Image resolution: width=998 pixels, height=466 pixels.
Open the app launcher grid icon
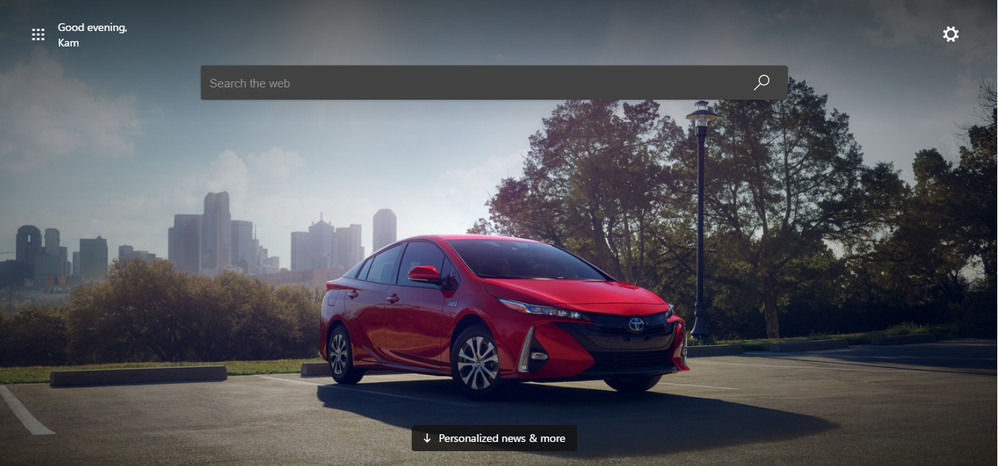pyautogui.click(x=38, y=34)
